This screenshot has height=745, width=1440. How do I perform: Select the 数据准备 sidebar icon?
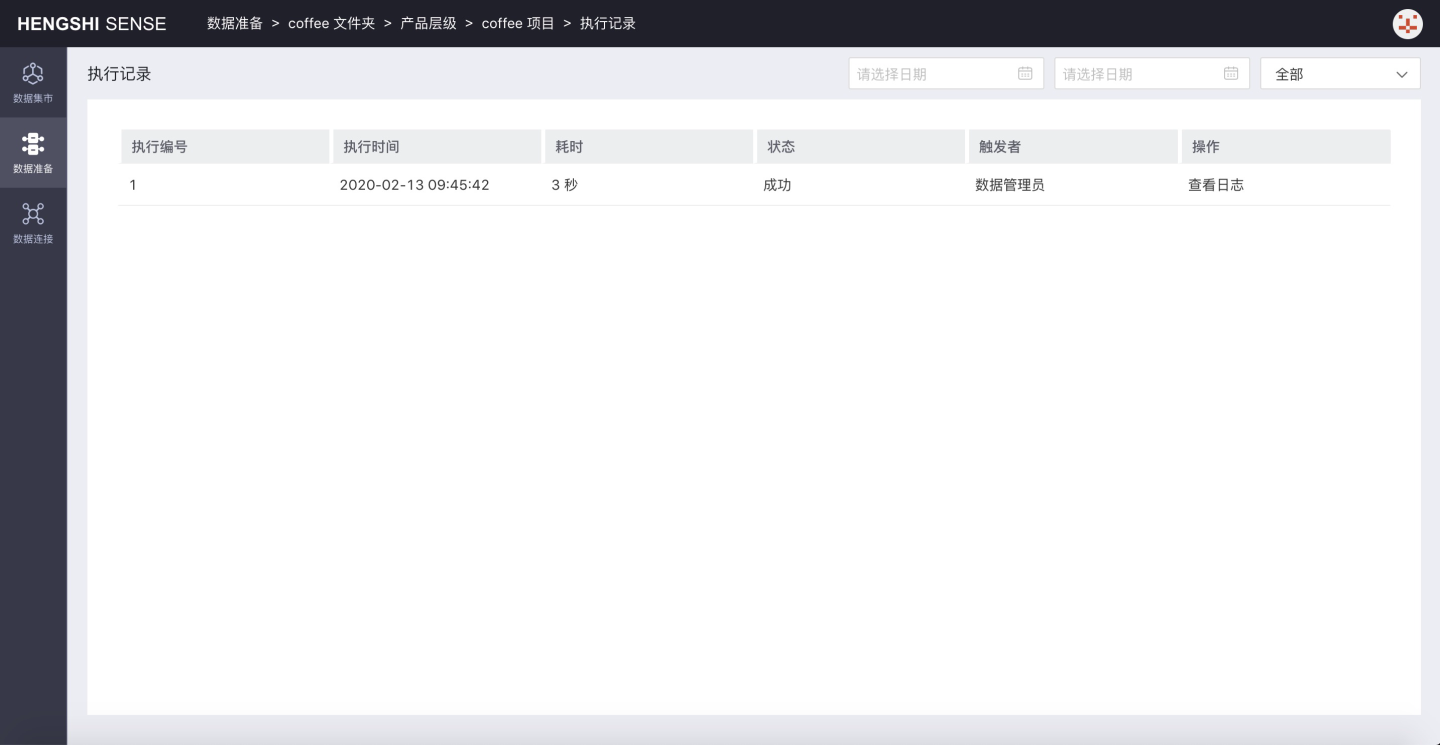[x=33, y=152]
